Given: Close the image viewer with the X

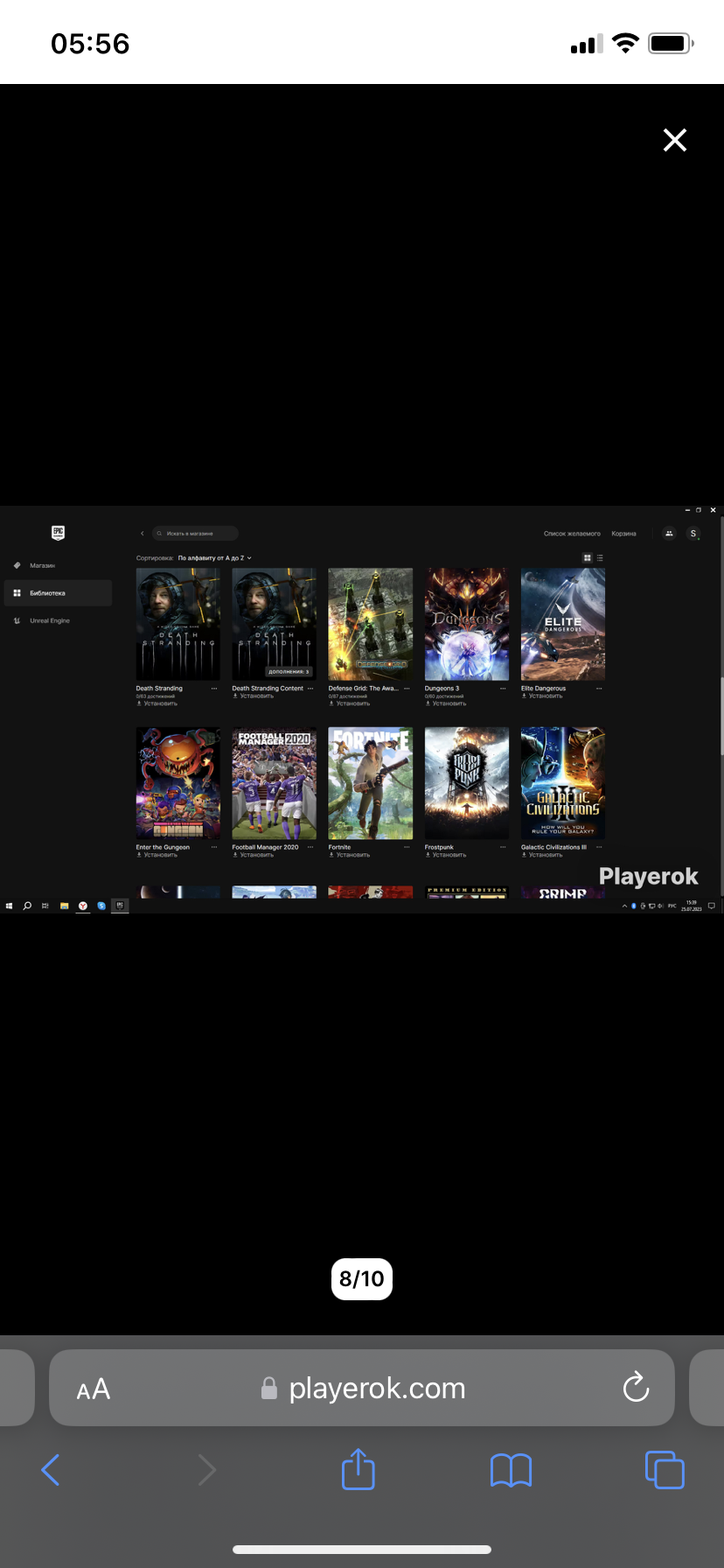Looking at the screenshot, I should (x=674, y=140).
